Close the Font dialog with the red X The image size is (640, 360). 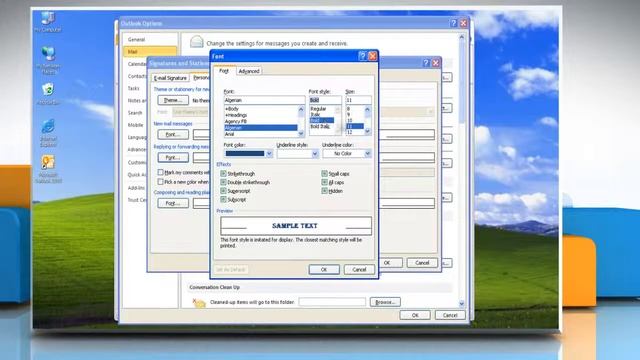tap(372, 56)
